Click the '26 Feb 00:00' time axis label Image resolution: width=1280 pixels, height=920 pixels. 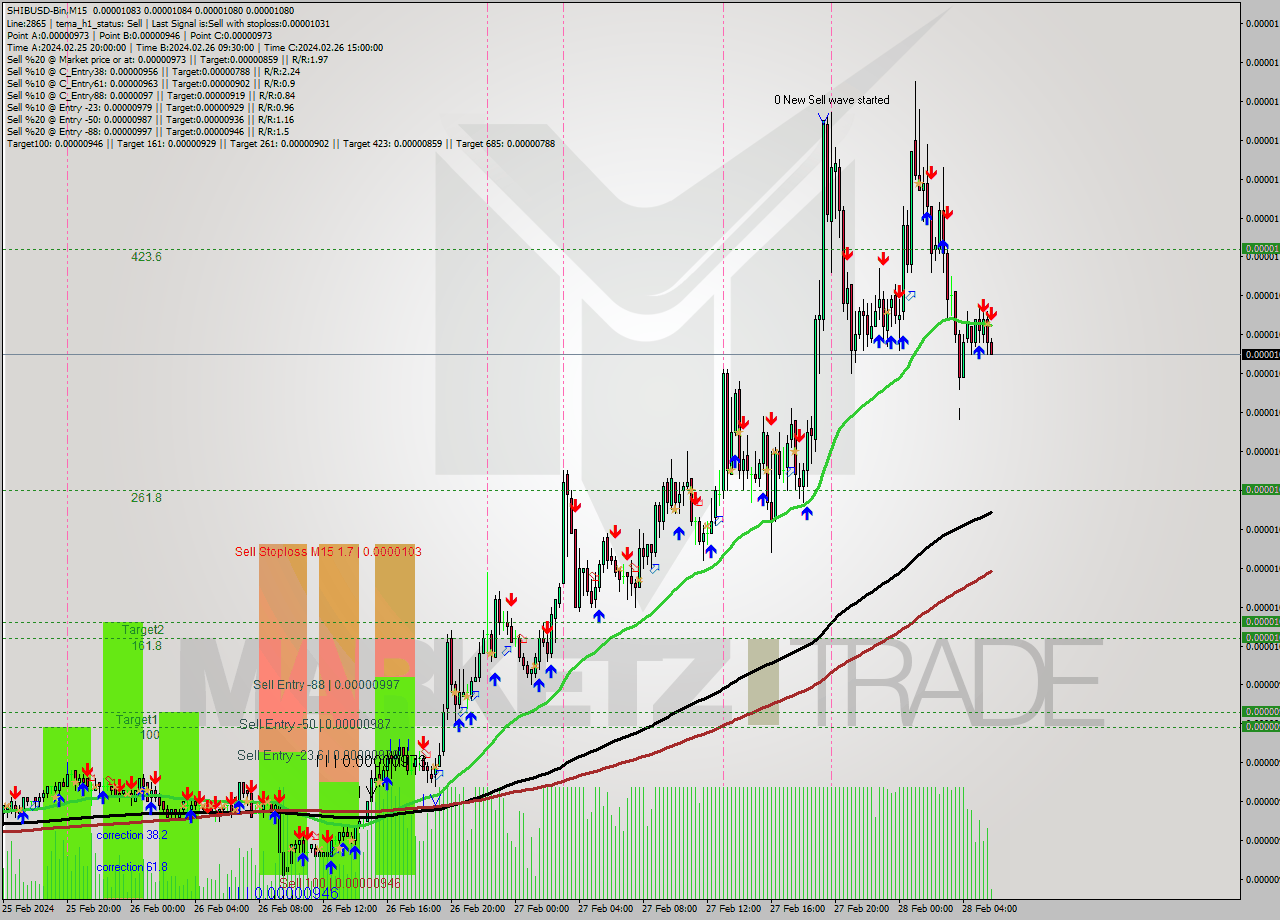(x=157, y=909)
